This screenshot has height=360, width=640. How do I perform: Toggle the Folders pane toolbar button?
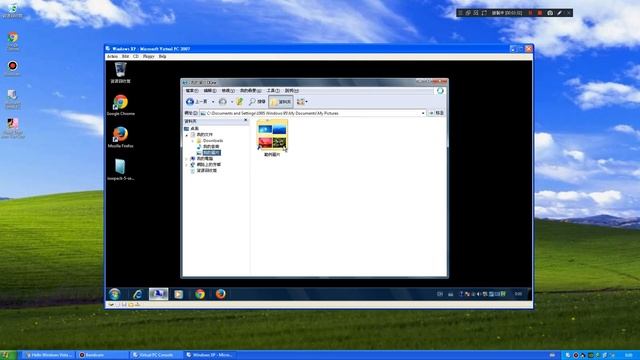click(x=281, y=102)
